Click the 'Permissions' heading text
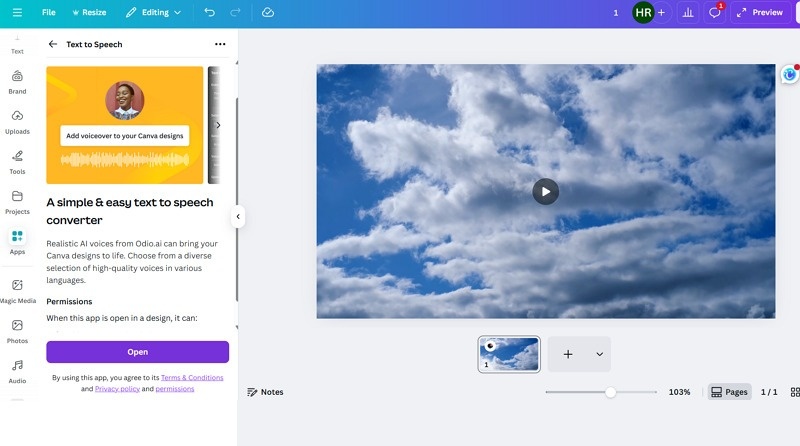 pyautogui.click(x=69, y=302)
